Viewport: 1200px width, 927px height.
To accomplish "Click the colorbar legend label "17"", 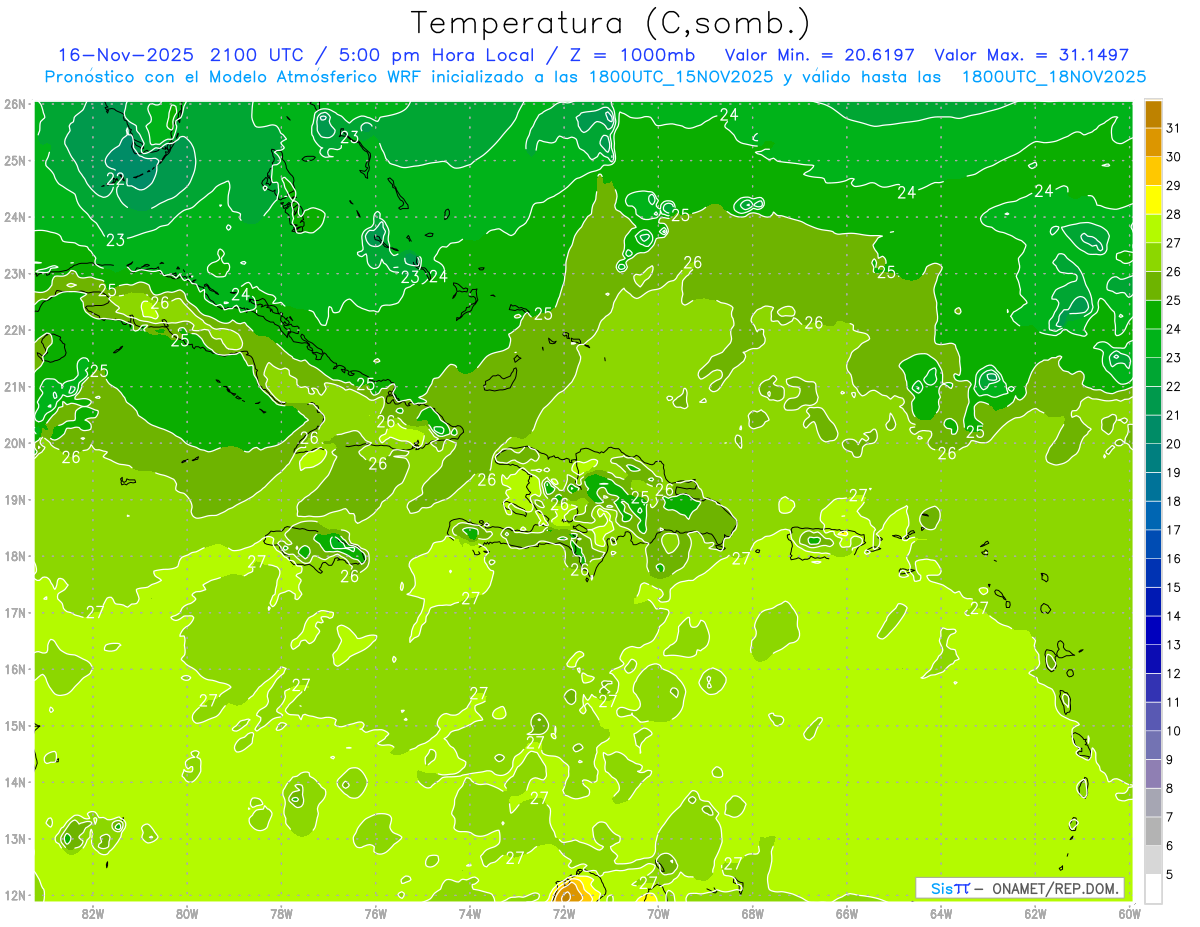I will click(1174, 530).
